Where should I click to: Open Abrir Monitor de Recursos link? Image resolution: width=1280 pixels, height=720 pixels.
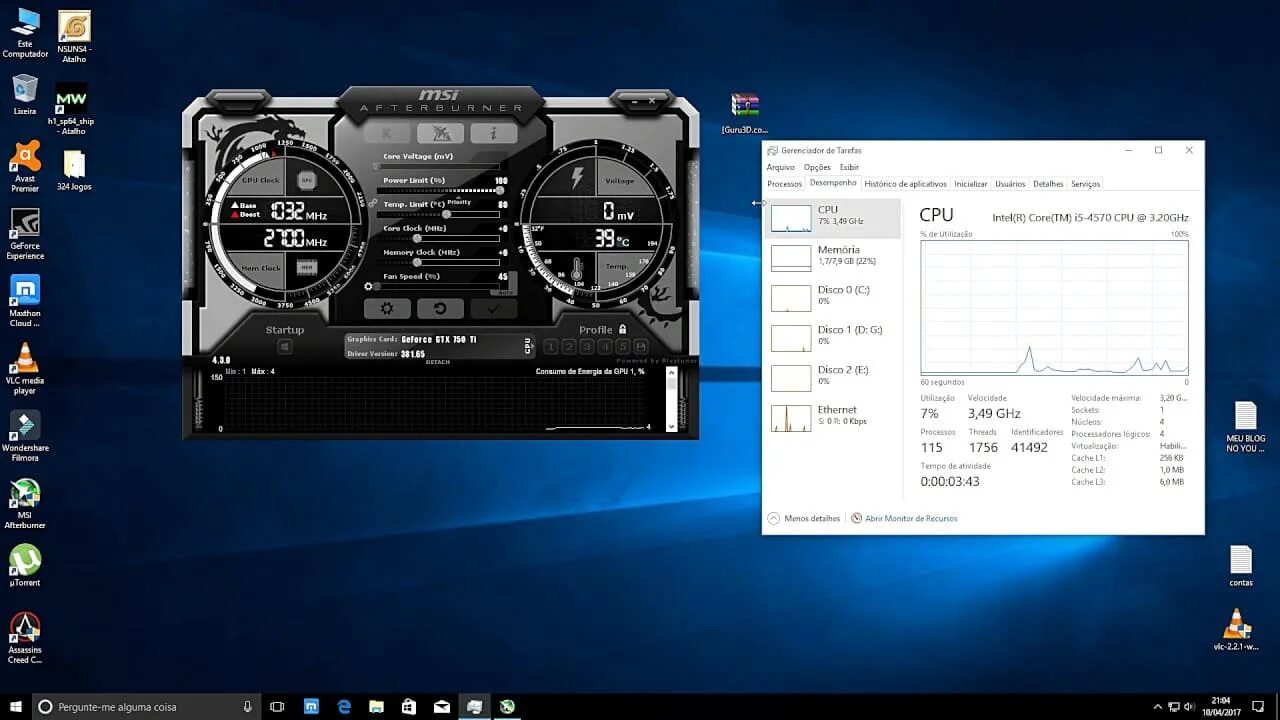click(904, 519)
